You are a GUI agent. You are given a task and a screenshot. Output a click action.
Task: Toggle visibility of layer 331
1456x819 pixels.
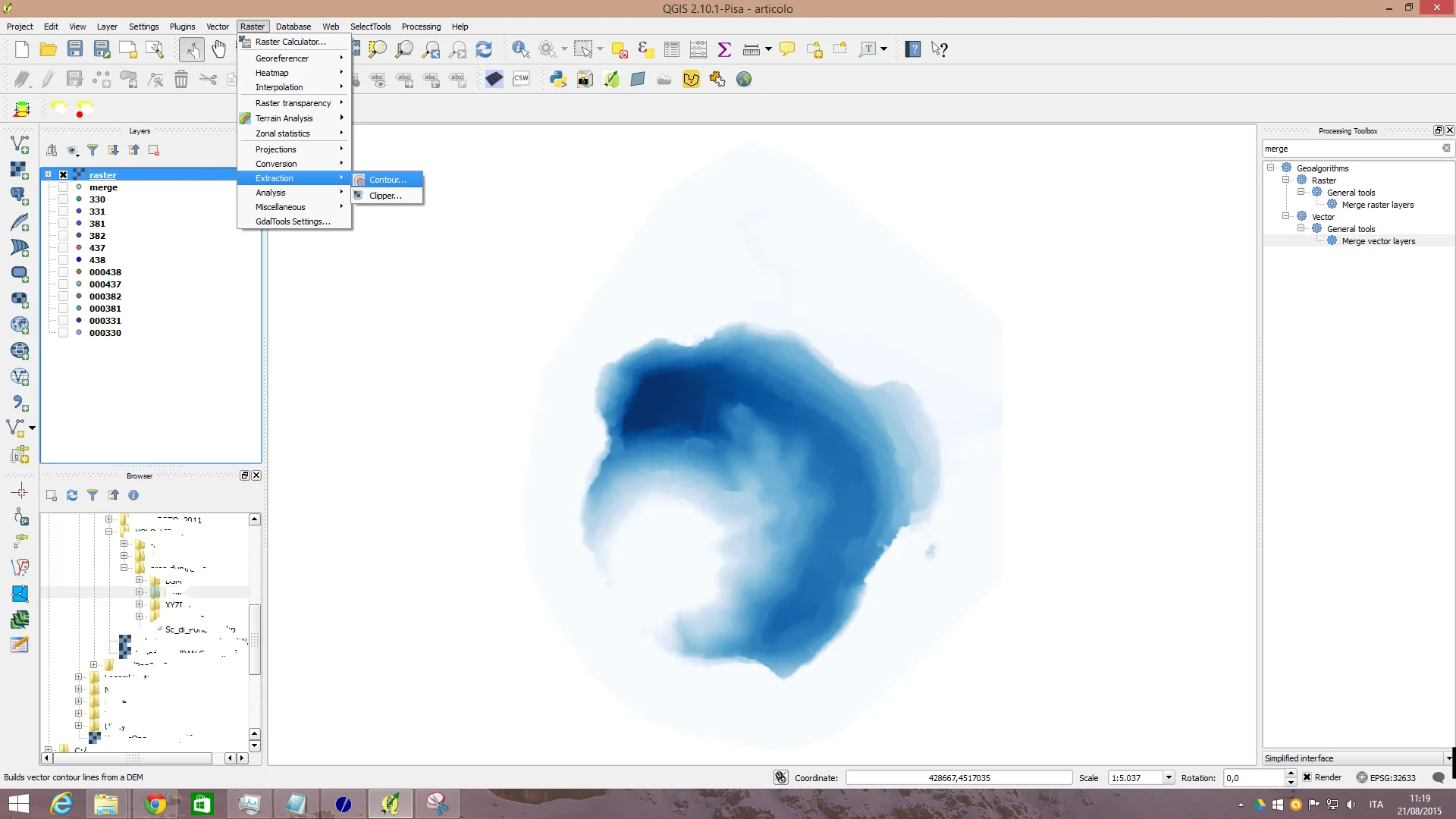64,212
